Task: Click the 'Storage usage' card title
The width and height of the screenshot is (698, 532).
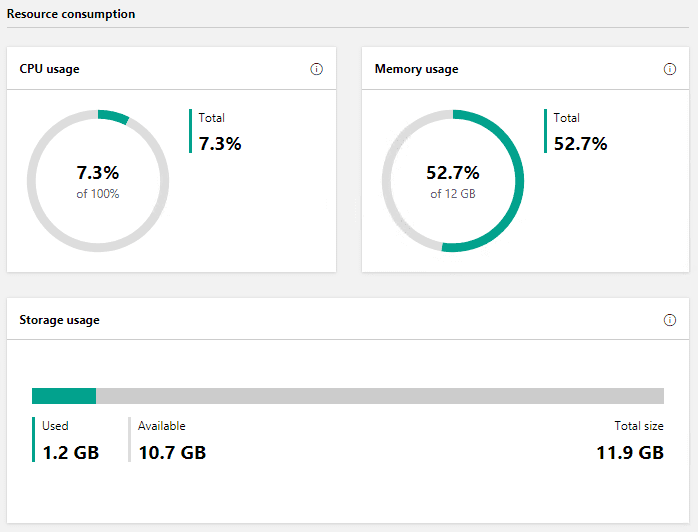Action: pyautogui.click(x=59, y=320)
